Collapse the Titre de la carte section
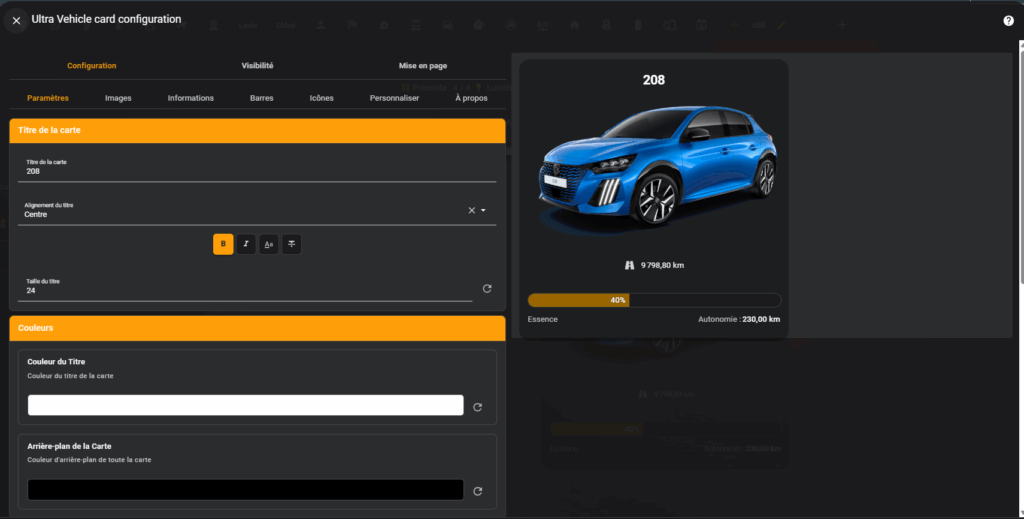Image resolution: width=1024 pixels, height=519 pixels. (257, 131)
